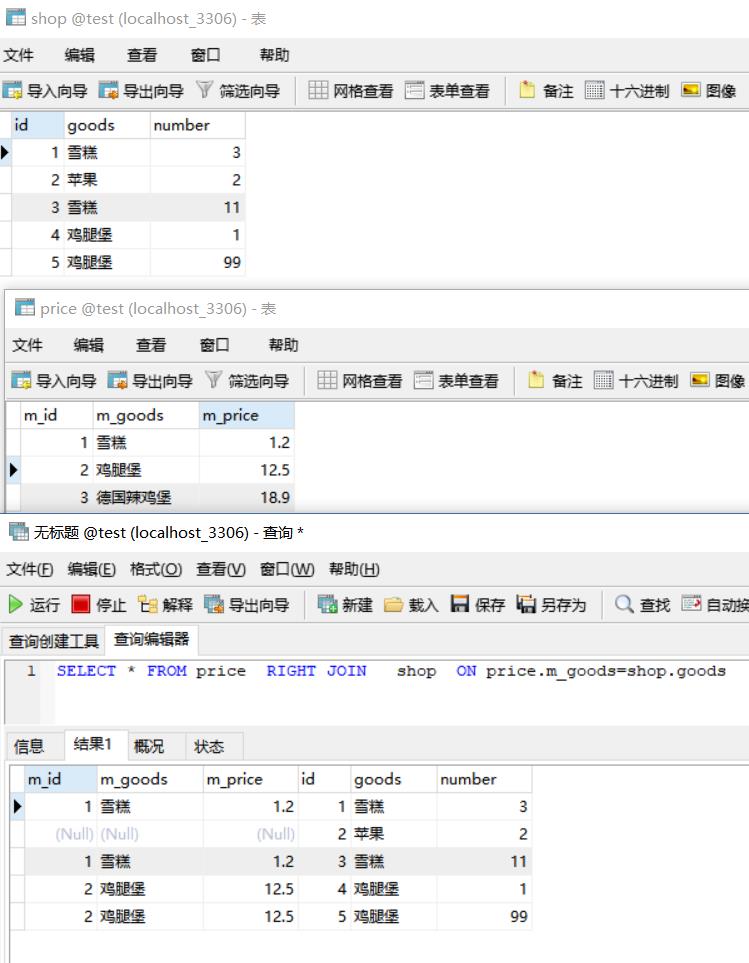Click Load (载入) in query toolbar
The image size is (749, 963).
412,604
